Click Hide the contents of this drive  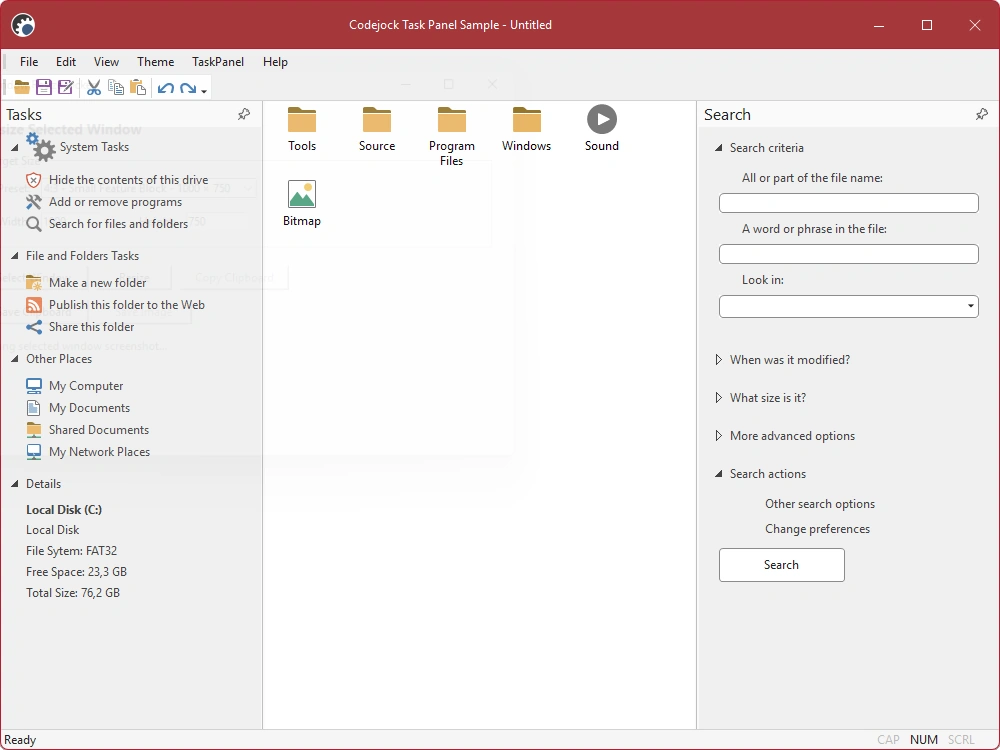coord(128,180)
